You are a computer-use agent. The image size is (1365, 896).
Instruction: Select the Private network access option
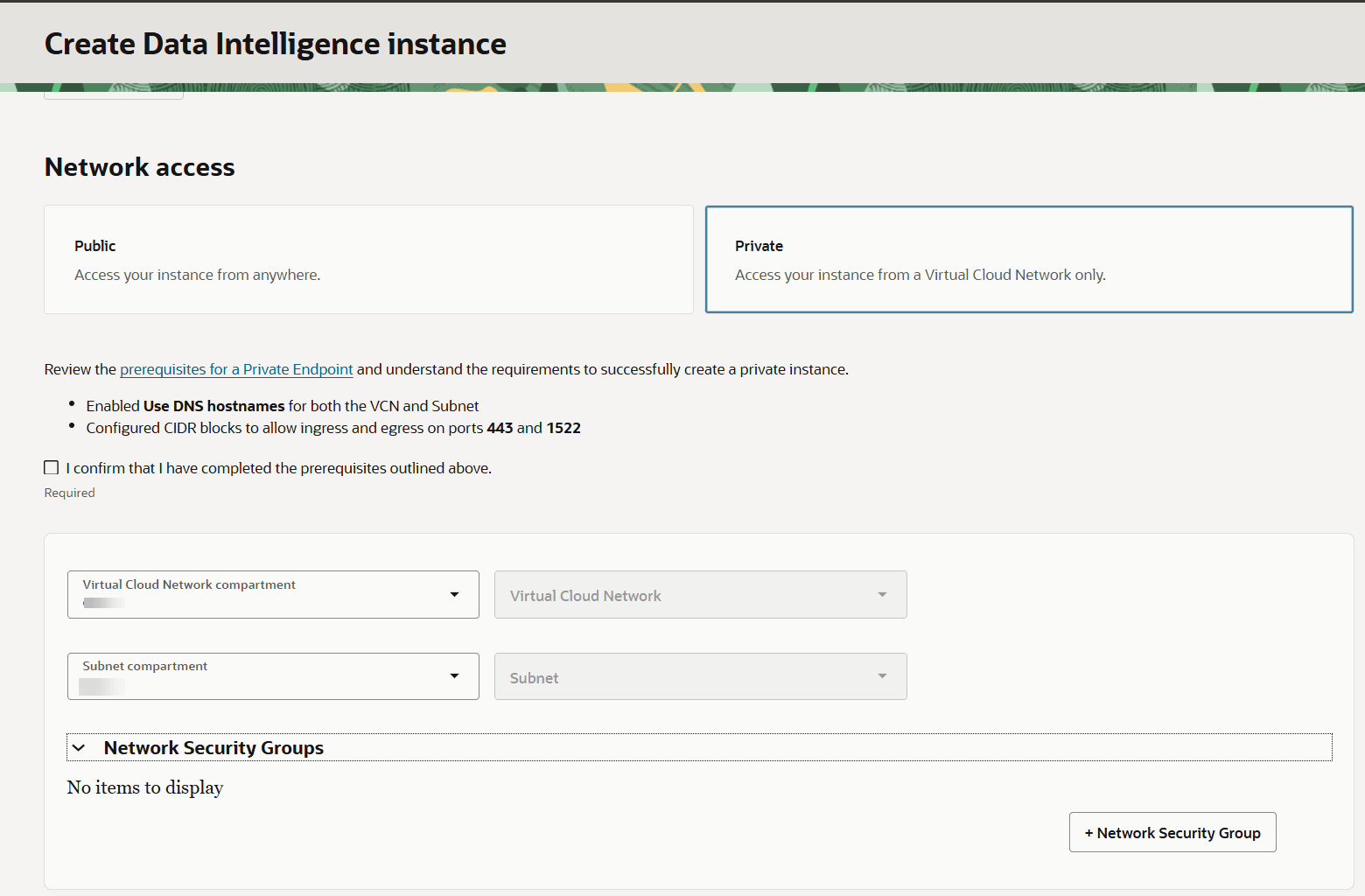coord(1029,259)
